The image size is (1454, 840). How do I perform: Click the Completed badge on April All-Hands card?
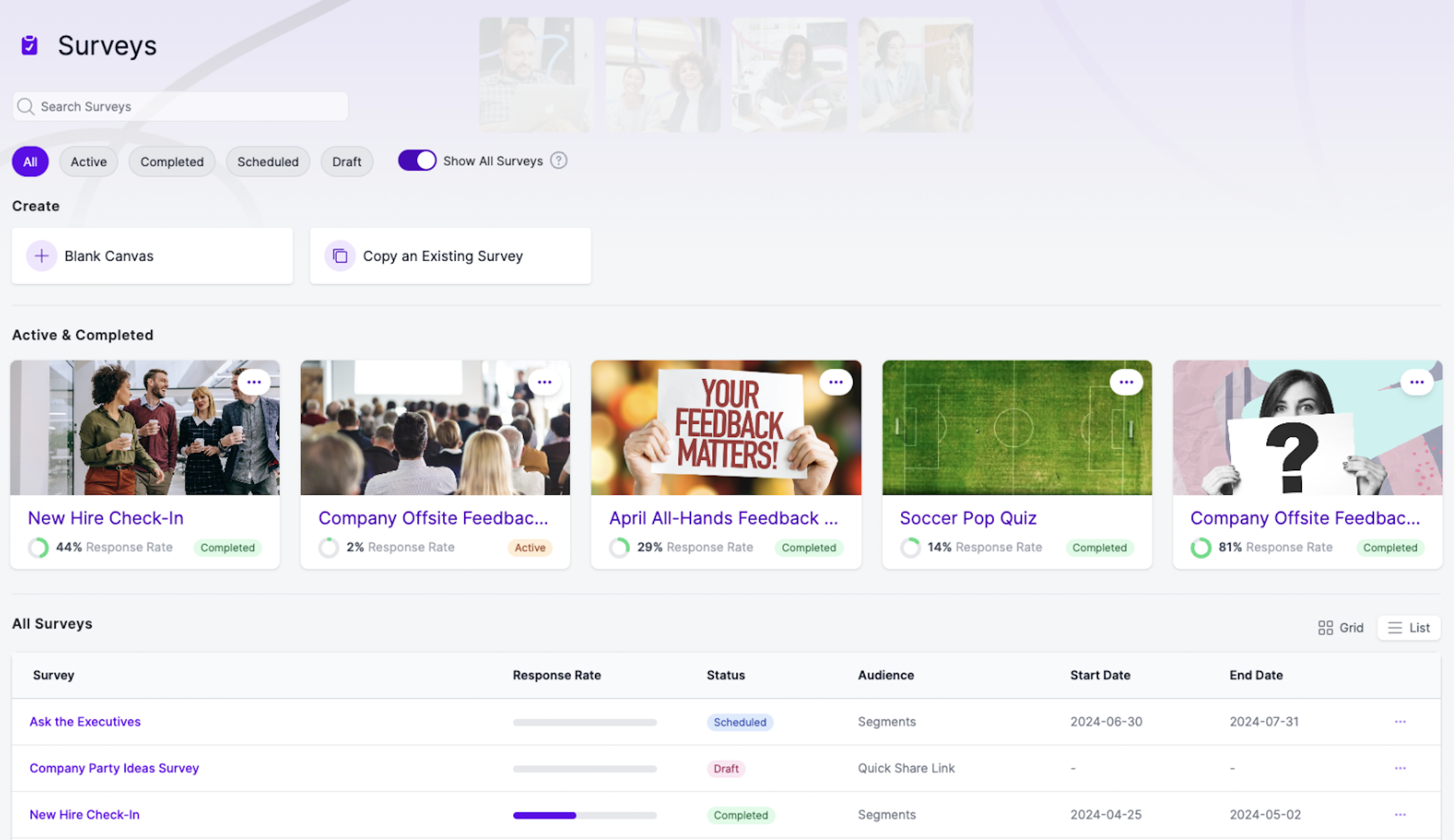point(809,548)
